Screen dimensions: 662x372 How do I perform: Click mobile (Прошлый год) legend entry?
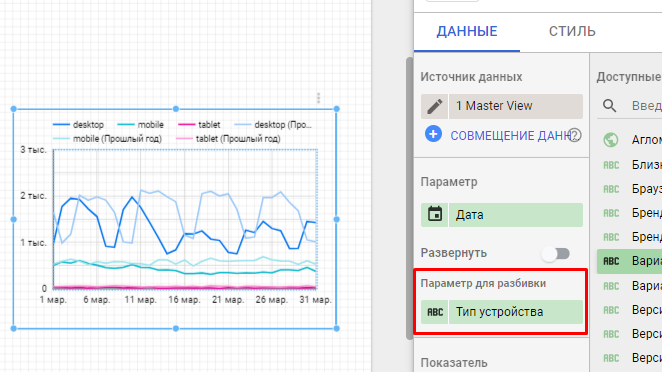[107, 139]
